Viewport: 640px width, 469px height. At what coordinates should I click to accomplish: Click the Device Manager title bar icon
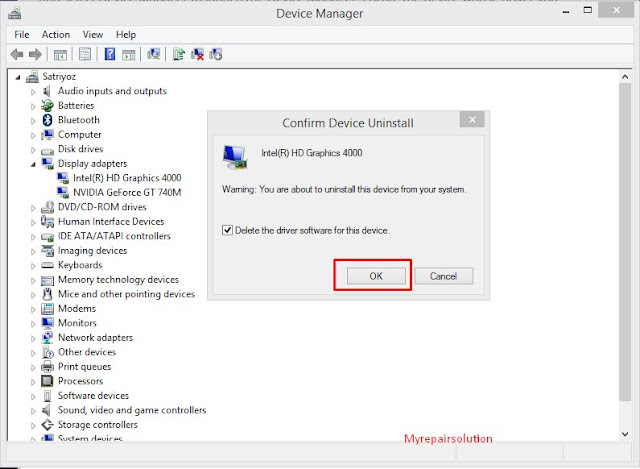tap(15, 13)
